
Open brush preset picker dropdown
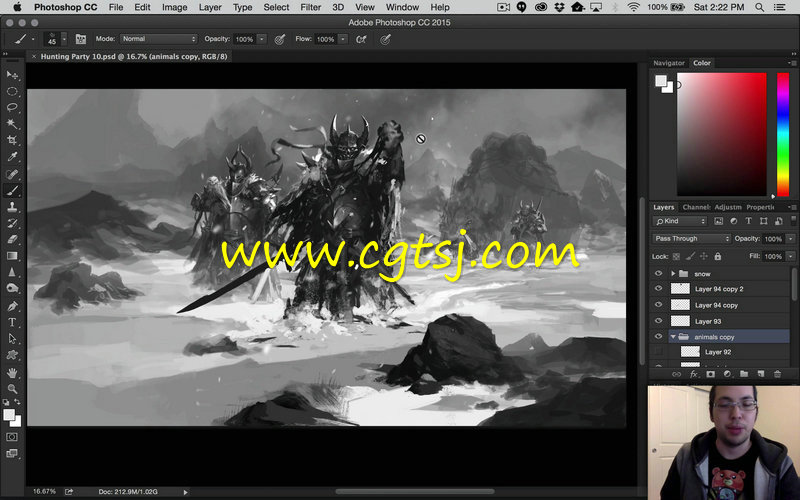64,39
